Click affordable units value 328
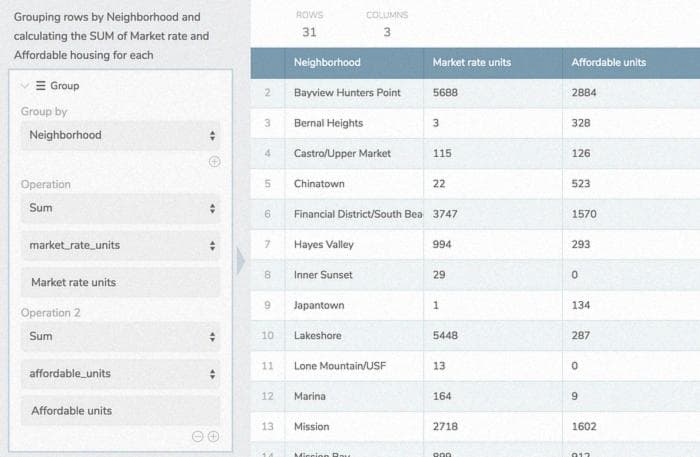Screen dimensions: 700x457 point(581,123)
